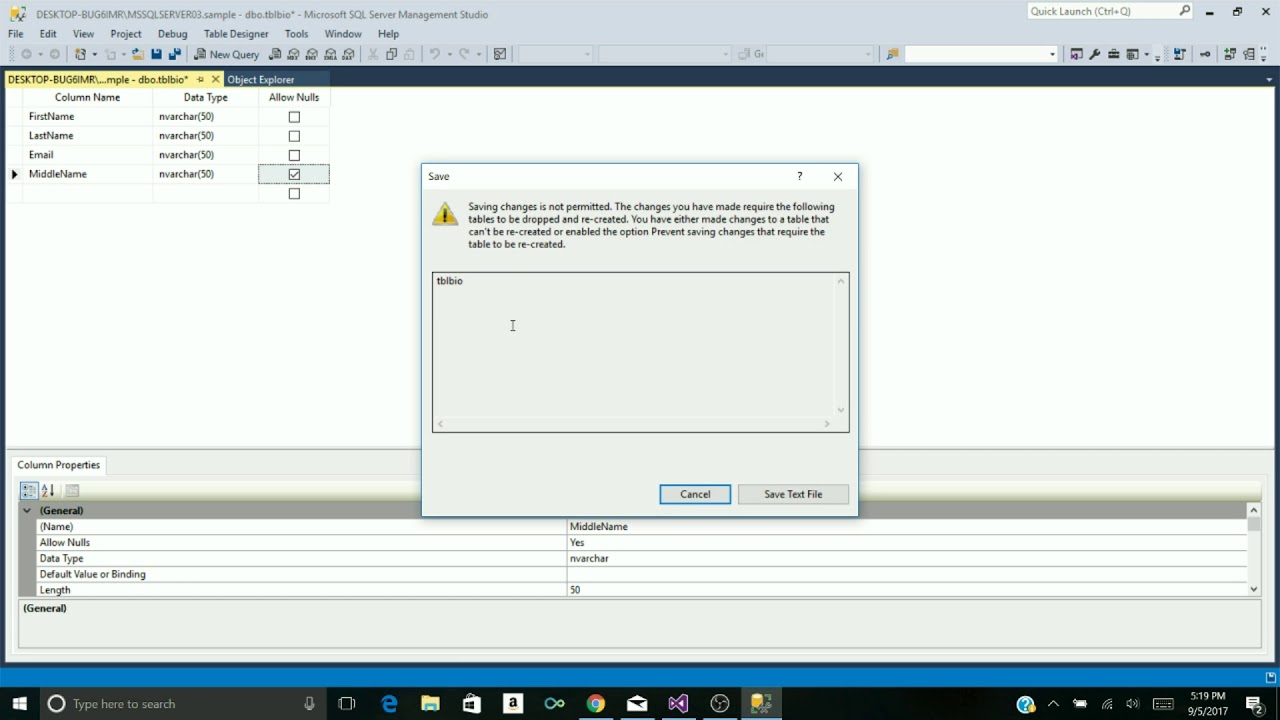Click the help question mark in Save dialog
The image size is (1280, 720).
[x=799, y=176]
